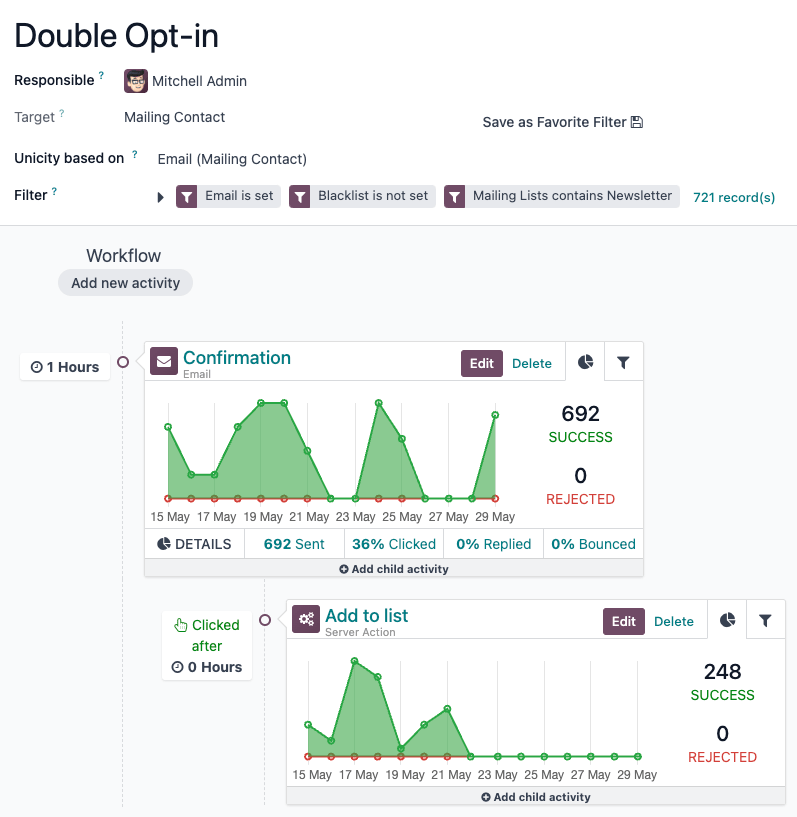Select the Email is set filter tag
Image resolution: width=797 pixels, height=817 pixels.
click(x=227, y=196)
